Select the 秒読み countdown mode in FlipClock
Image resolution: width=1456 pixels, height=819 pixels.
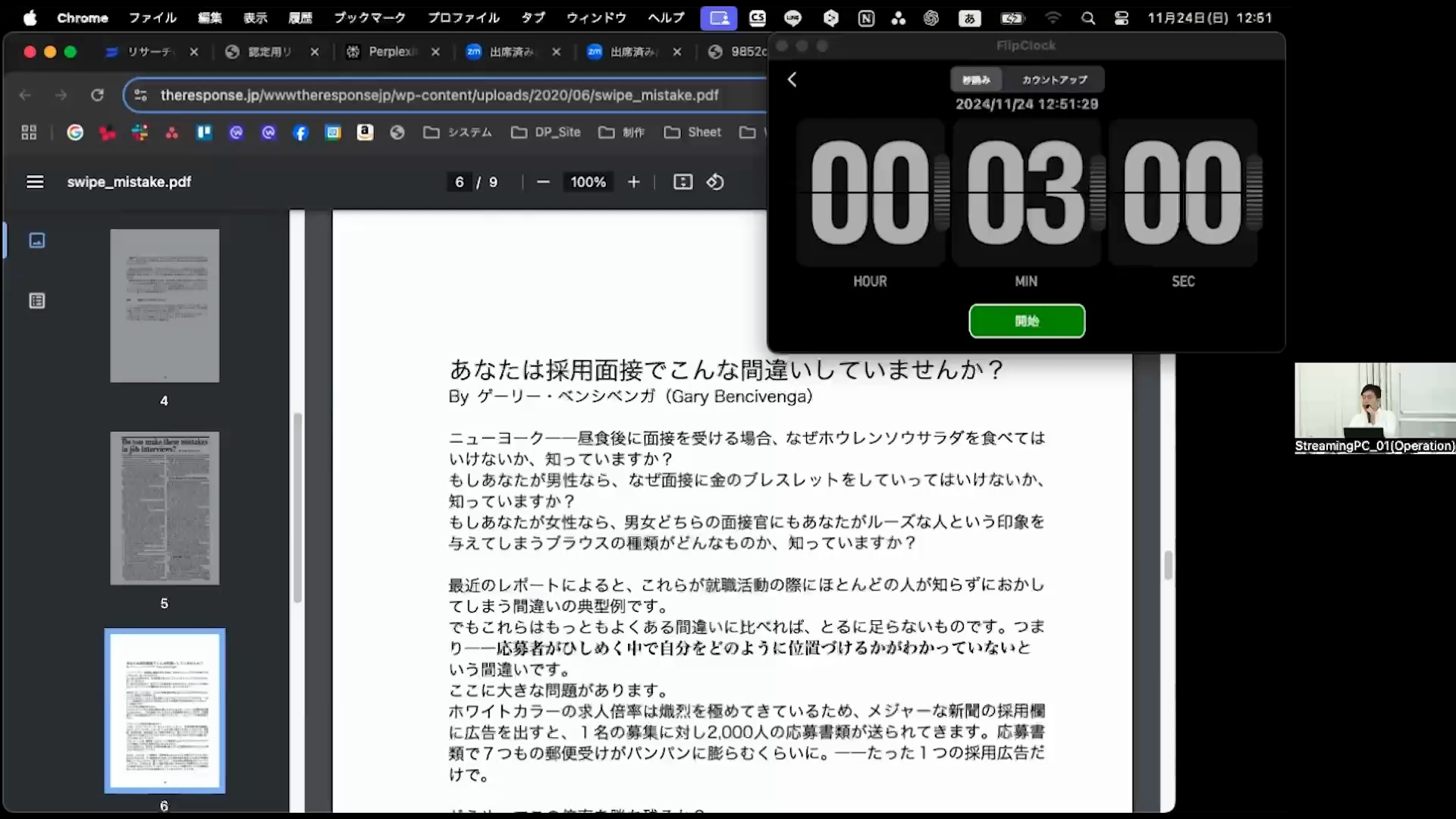point(977,80)
